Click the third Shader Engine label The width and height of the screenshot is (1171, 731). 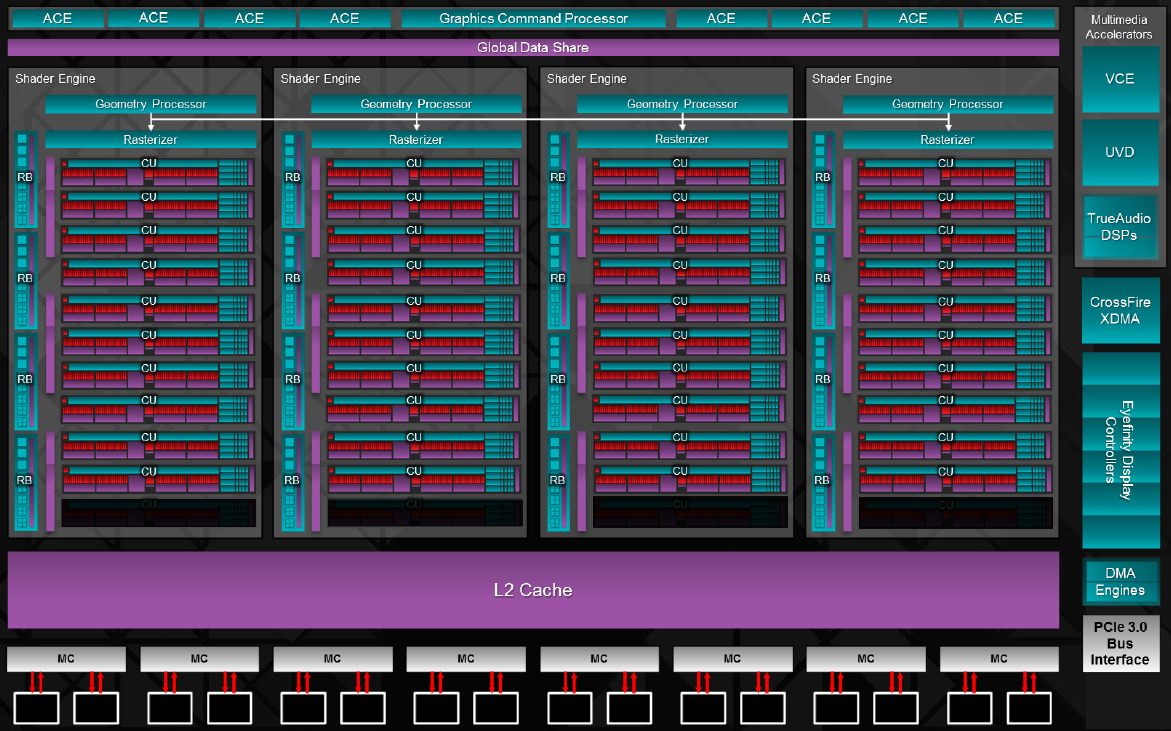pyautogui.click(x=587, y=78)
